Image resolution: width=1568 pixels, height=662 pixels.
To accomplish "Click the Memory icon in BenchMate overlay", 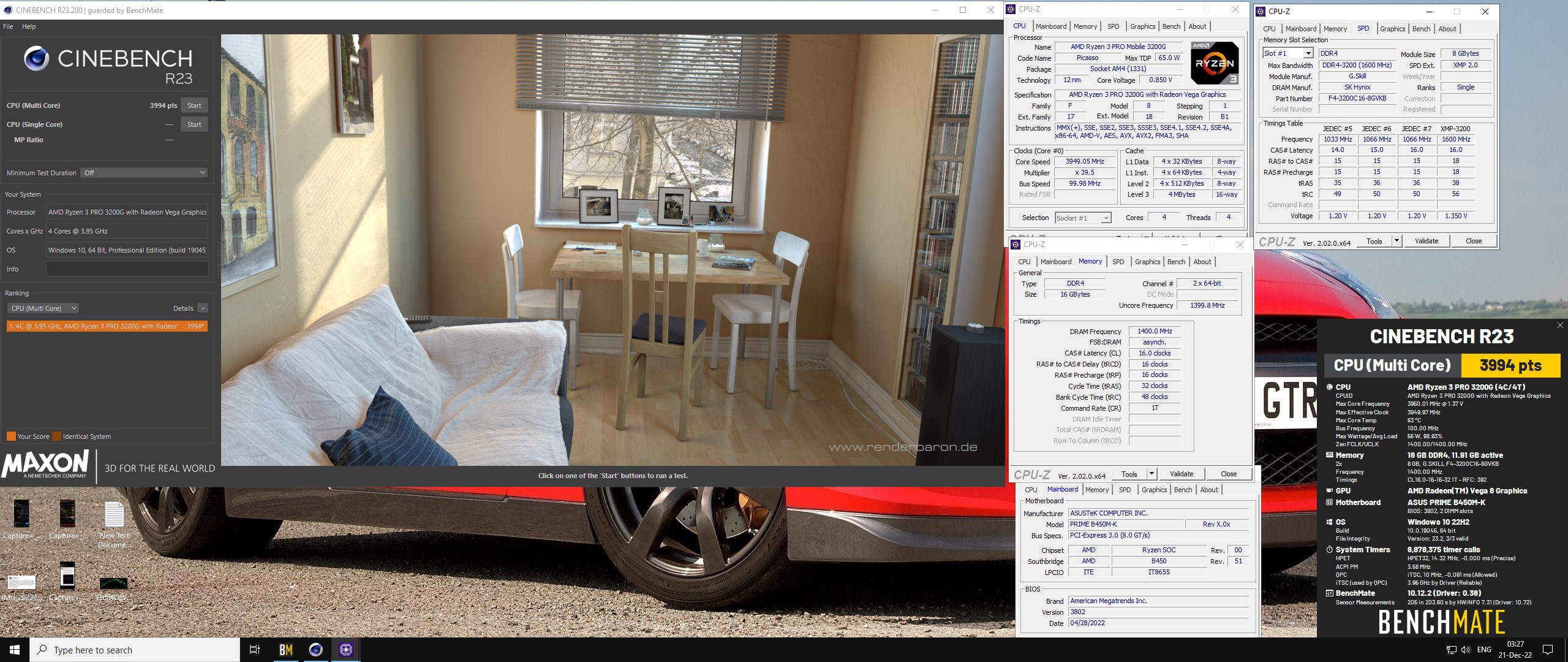I will [1329, 455].
